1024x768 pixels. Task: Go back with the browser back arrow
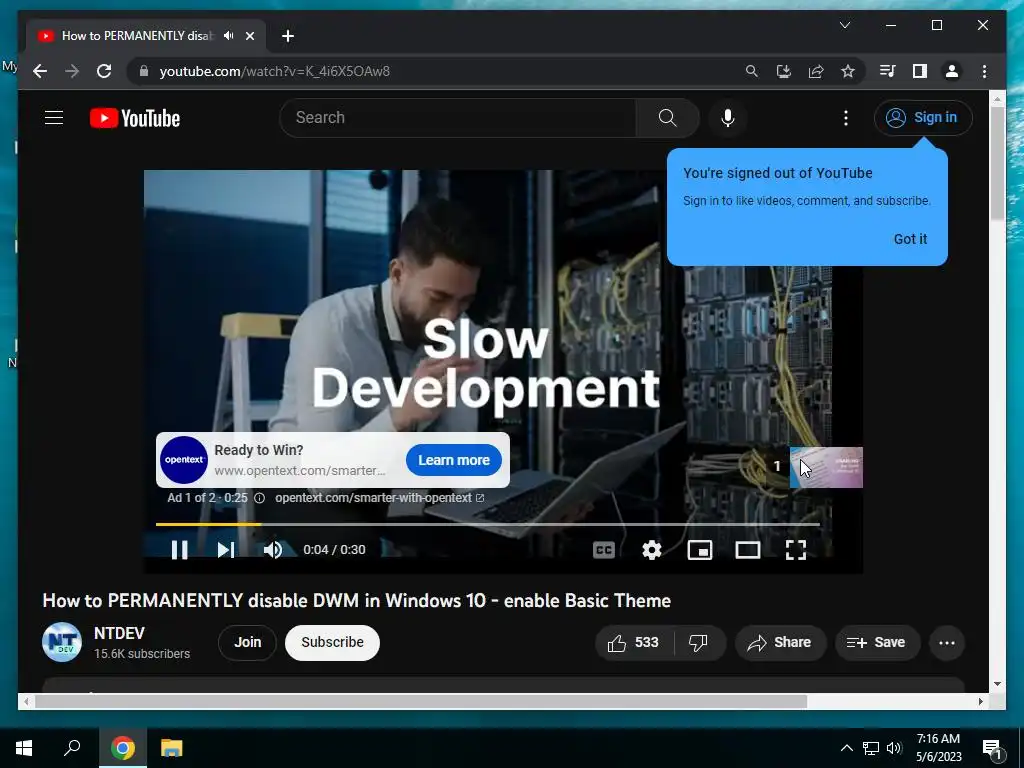40,71
